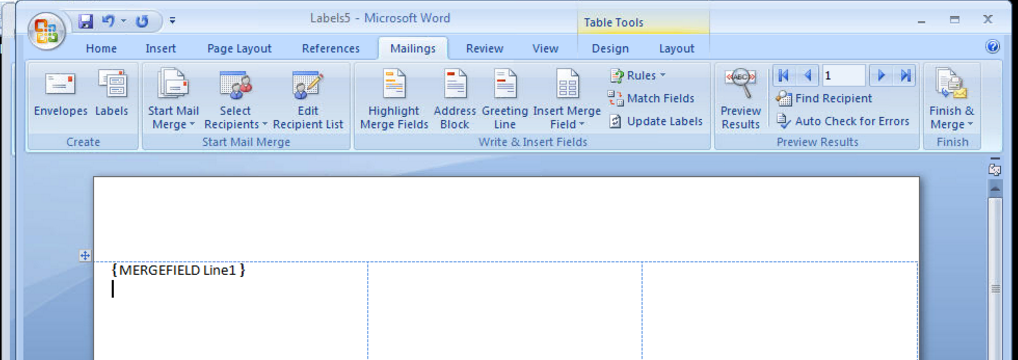Expand the Insert Merge Field dropdown arrow
Image resolution: width=1018 pixels, height=360 pixels.
581,125
